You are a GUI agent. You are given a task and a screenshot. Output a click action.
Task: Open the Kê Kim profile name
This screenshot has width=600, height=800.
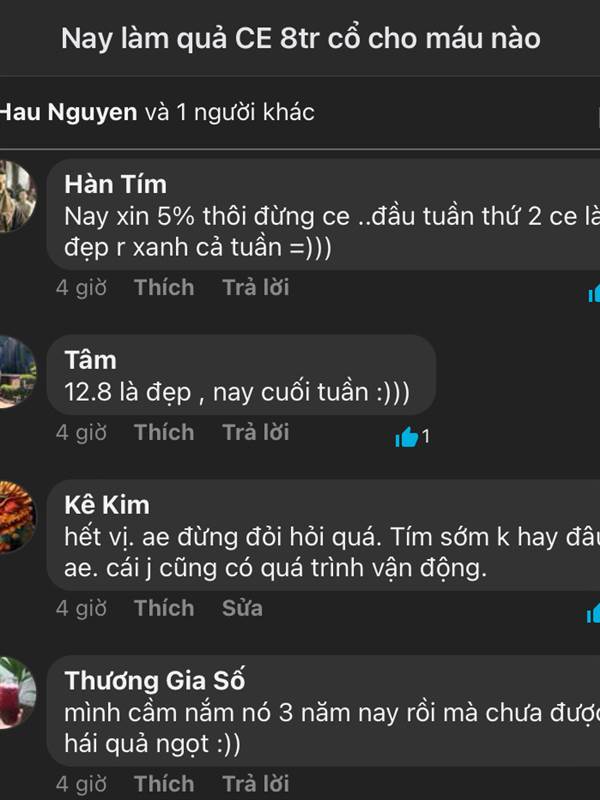107,505
